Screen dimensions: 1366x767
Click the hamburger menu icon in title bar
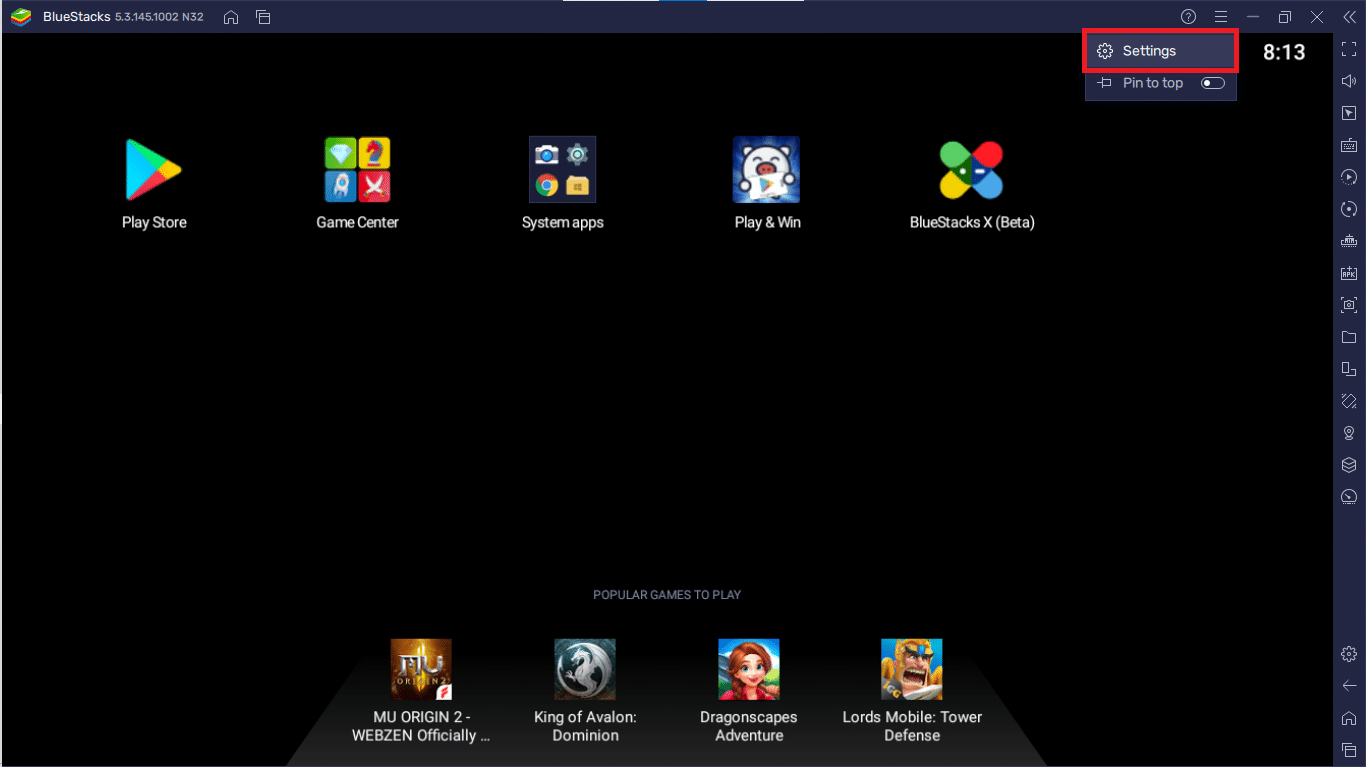pos(1221,17)
